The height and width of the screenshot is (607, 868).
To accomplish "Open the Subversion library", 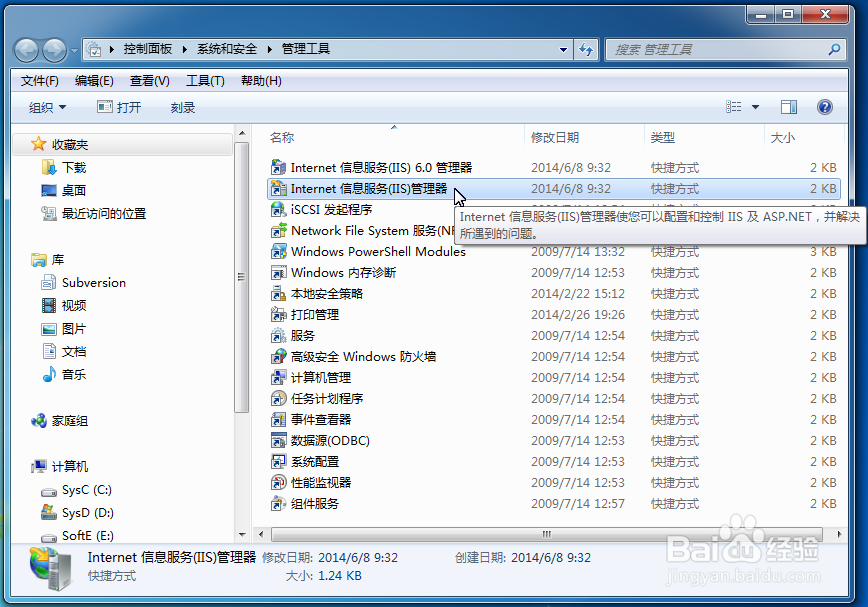I will (94, 283).
